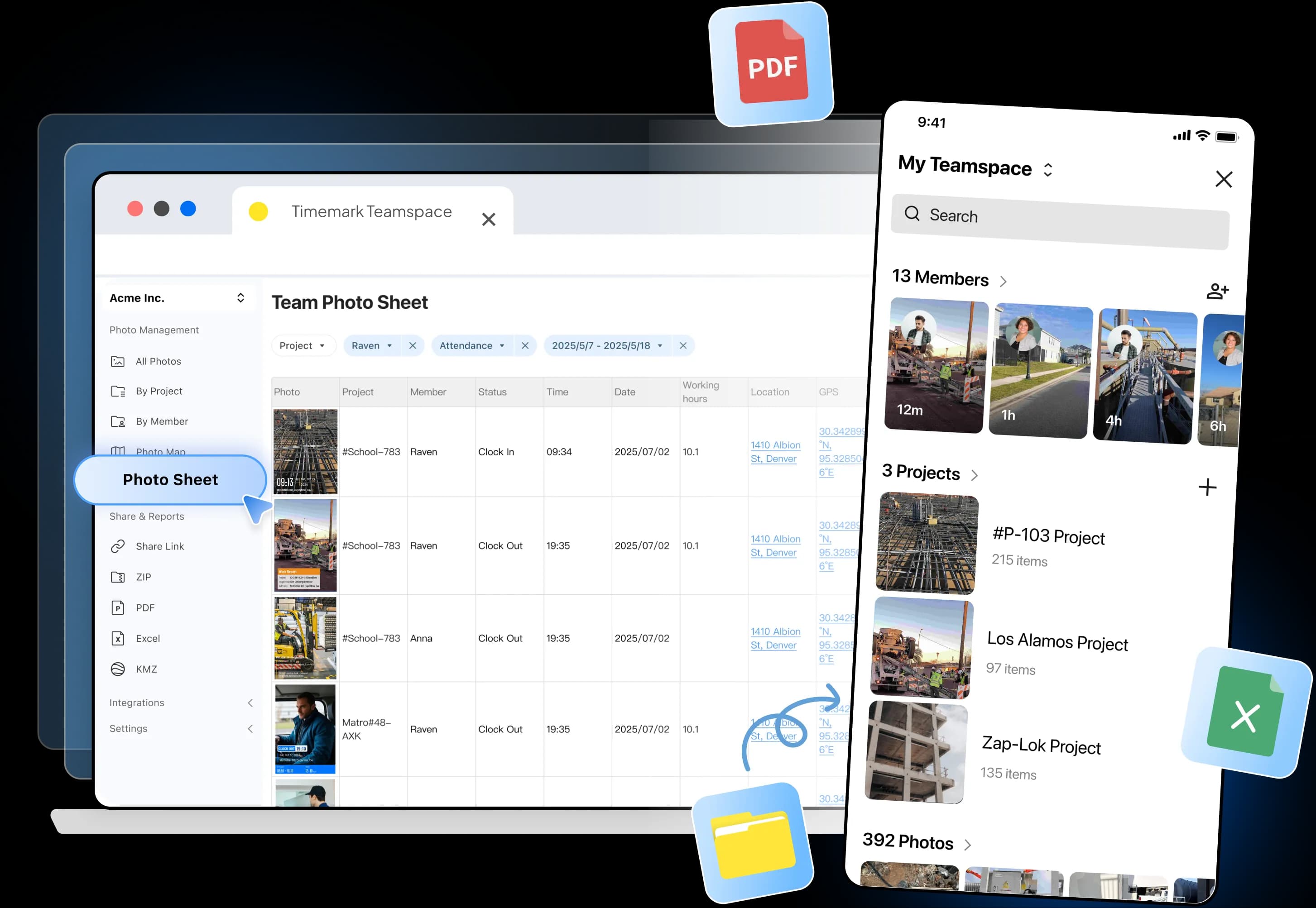The height and width of the screenshot is (908, 1316).
Task: Open the 09:34 Clock In row photo
Action: click(305, 452)
